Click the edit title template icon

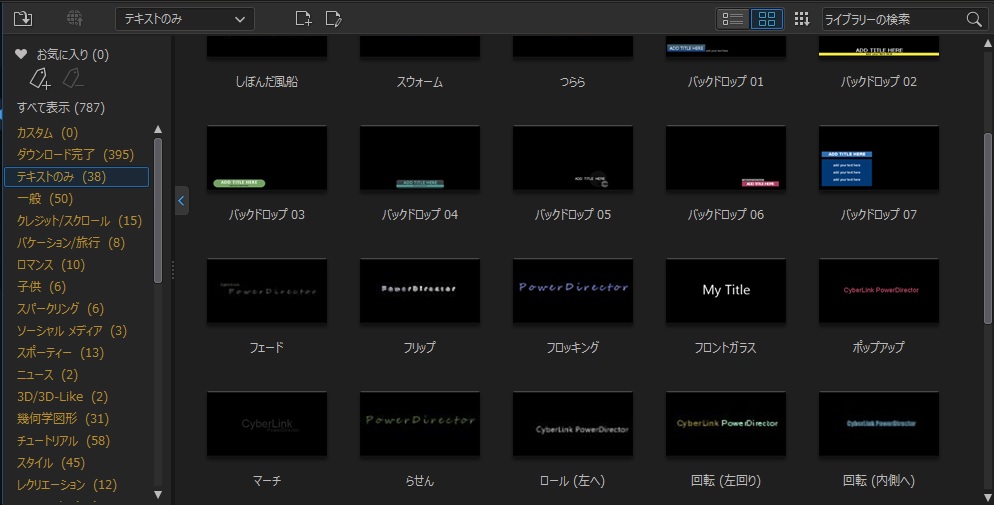333,18
